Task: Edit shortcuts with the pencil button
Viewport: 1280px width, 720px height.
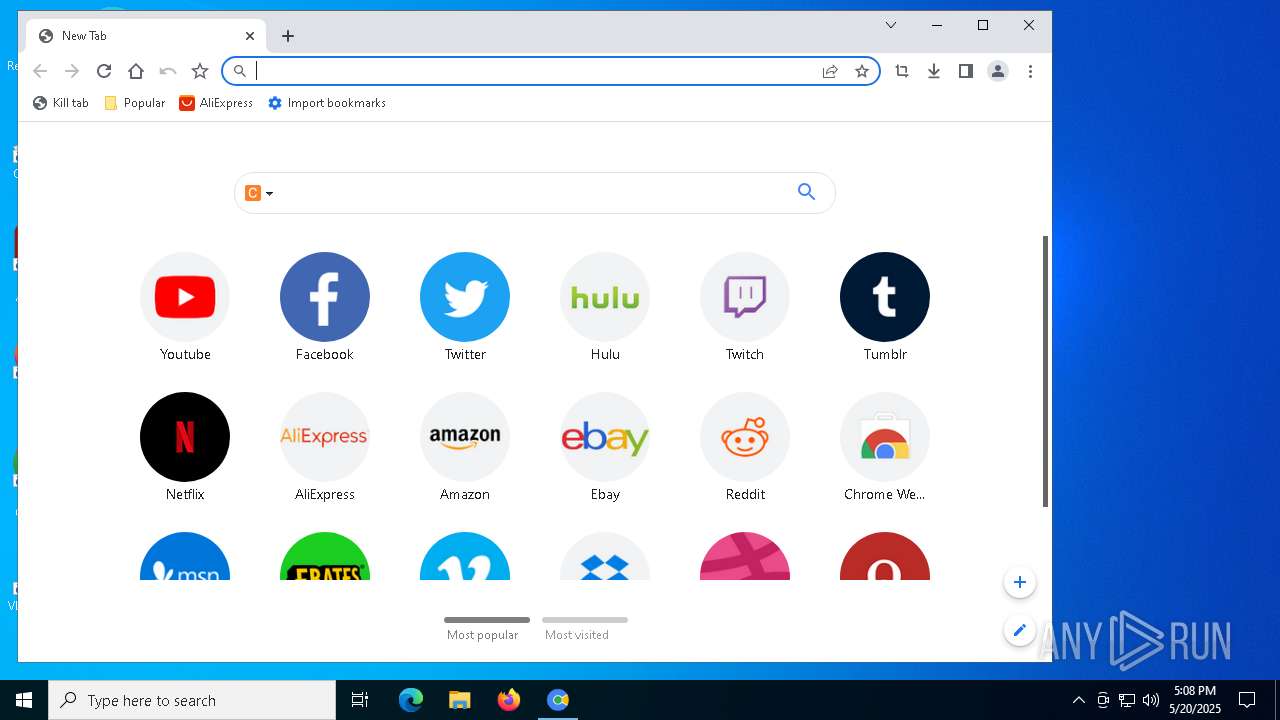Action: (1019, 630)
